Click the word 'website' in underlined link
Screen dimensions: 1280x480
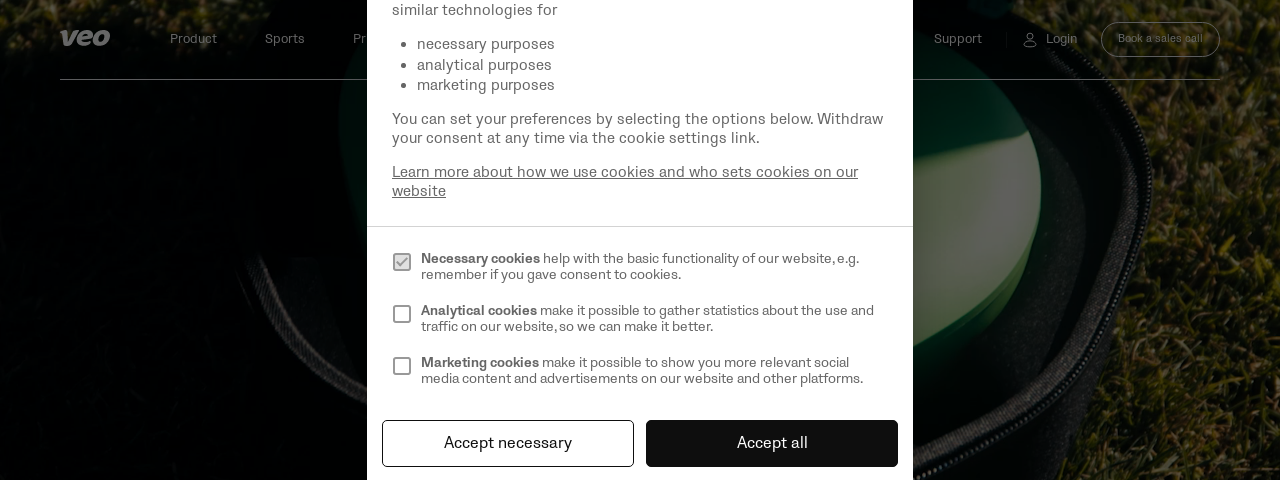click(x=419, y=191)
